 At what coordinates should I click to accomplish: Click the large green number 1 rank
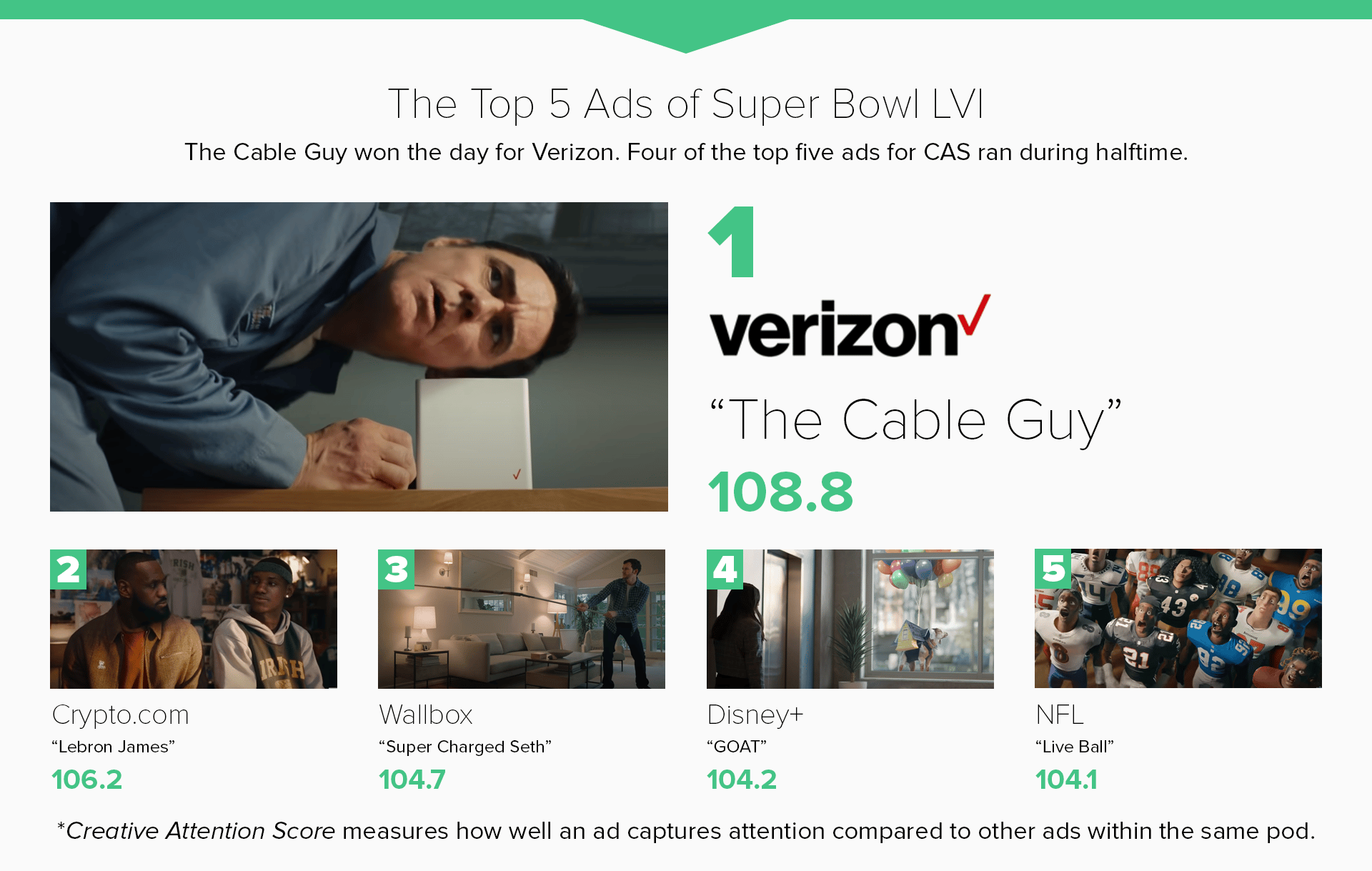pos(733,242)
